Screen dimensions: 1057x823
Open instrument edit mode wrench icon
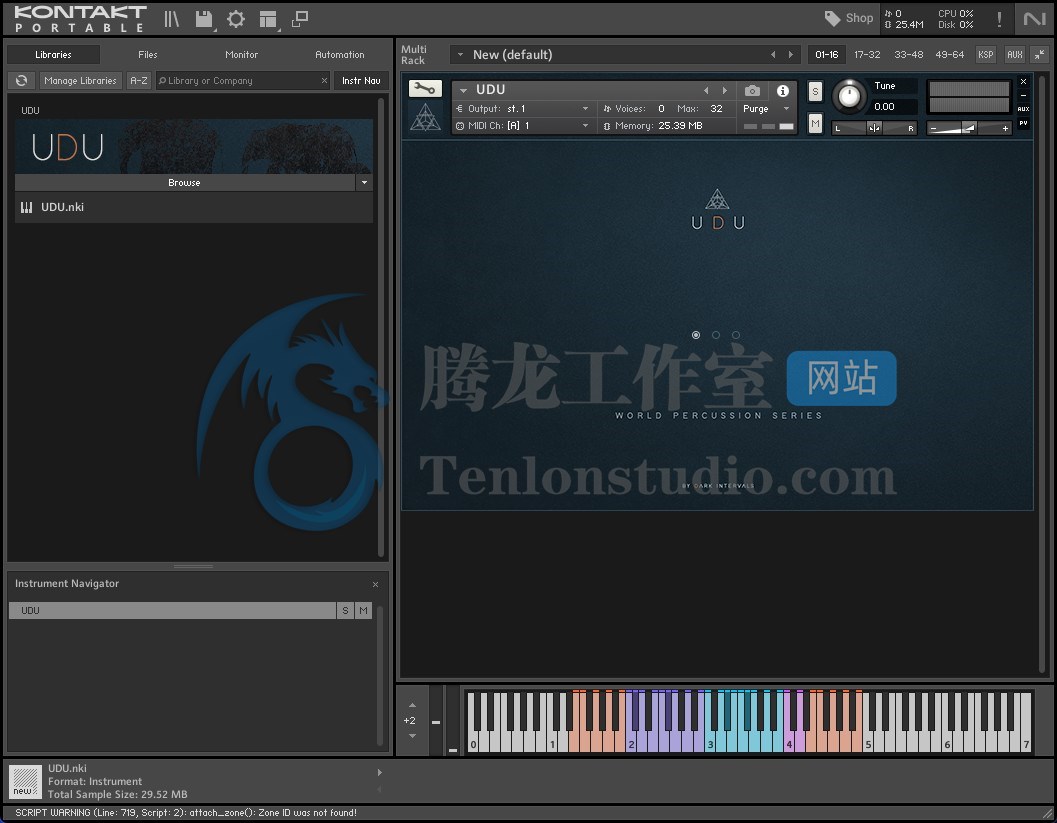(425, 88)
